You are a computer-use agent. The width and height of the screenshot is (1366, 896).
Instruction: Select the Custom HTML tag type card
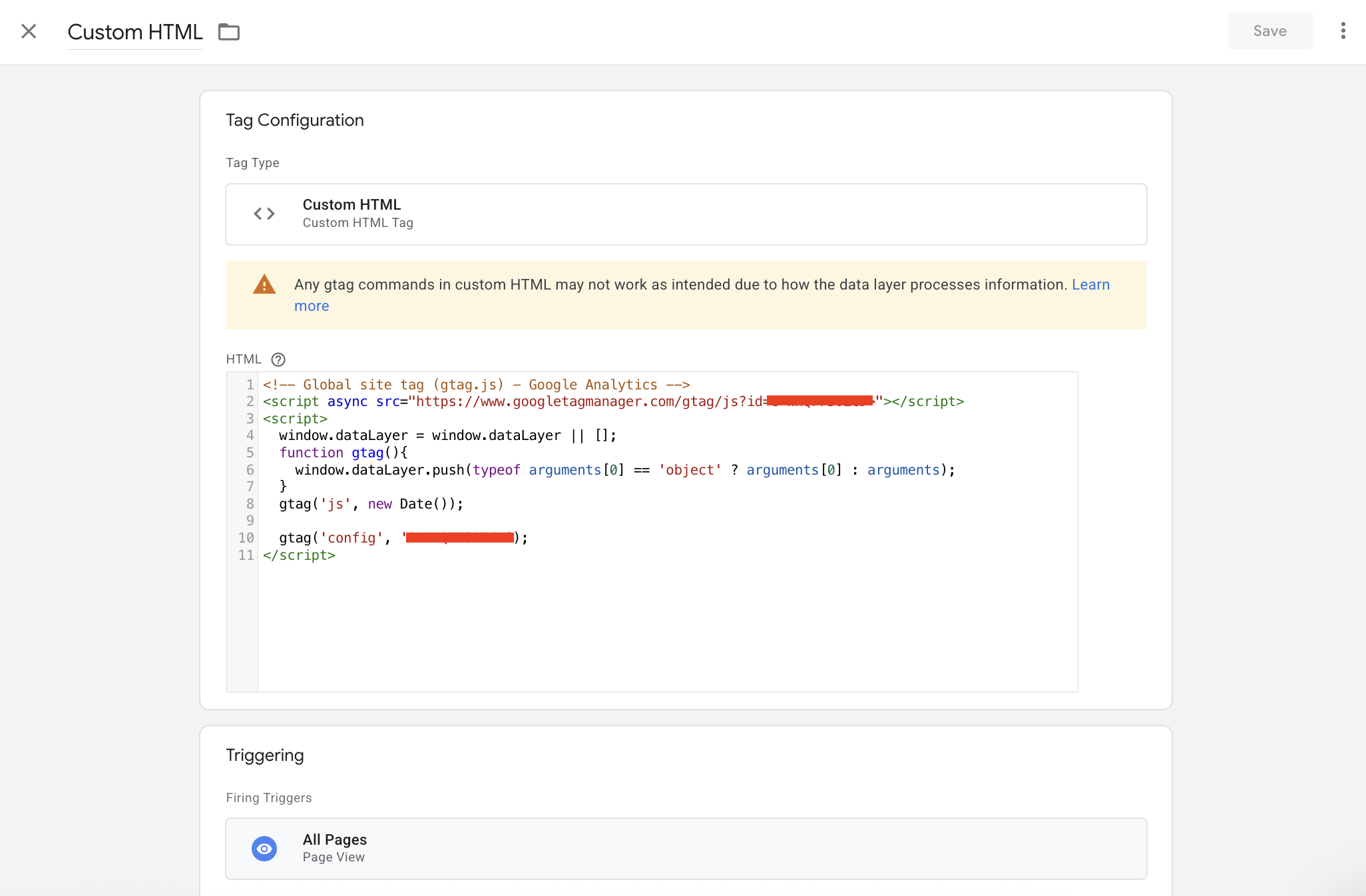[686, 214]
